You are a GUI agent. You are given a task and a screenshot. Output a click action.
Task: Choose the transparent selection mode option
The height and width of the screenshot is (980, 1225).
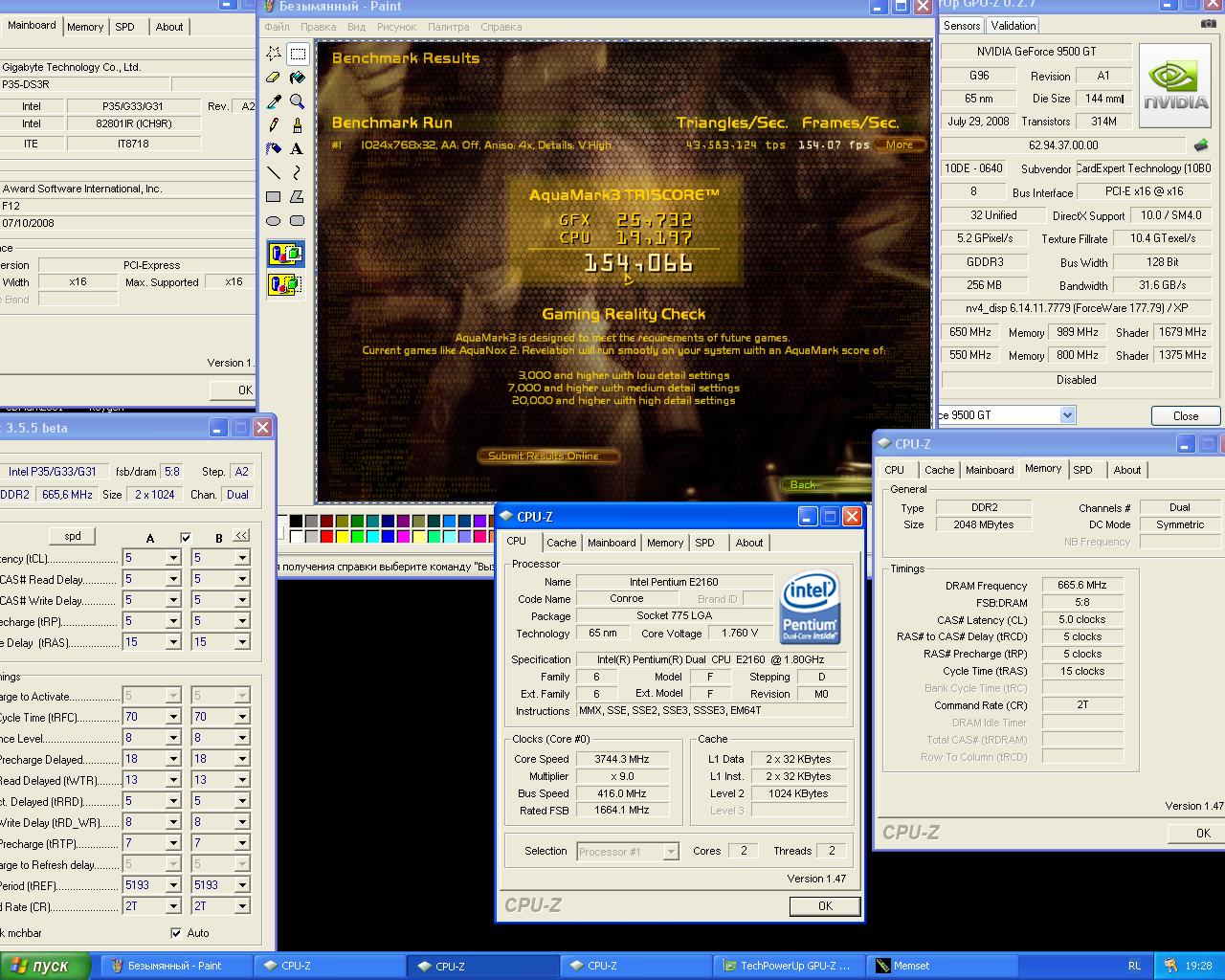click(285, 284)
